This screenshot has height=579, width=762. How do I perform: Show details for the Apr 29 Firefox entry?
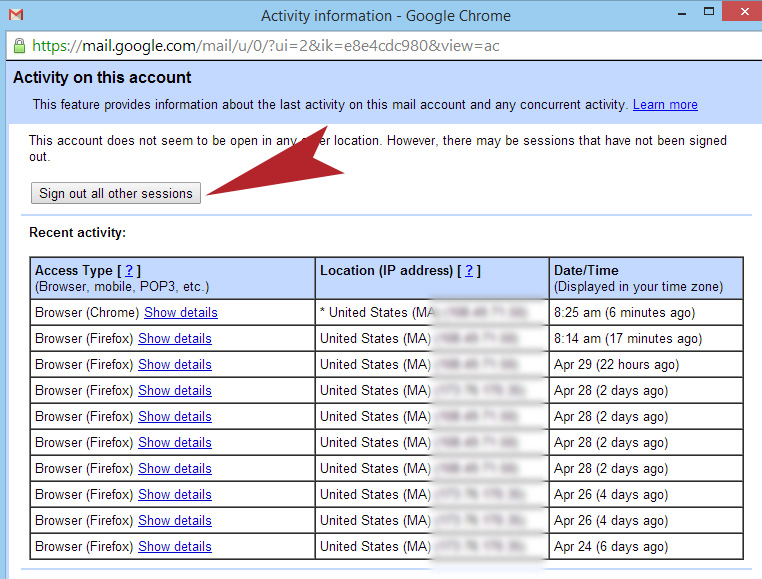tap(175, 365)
